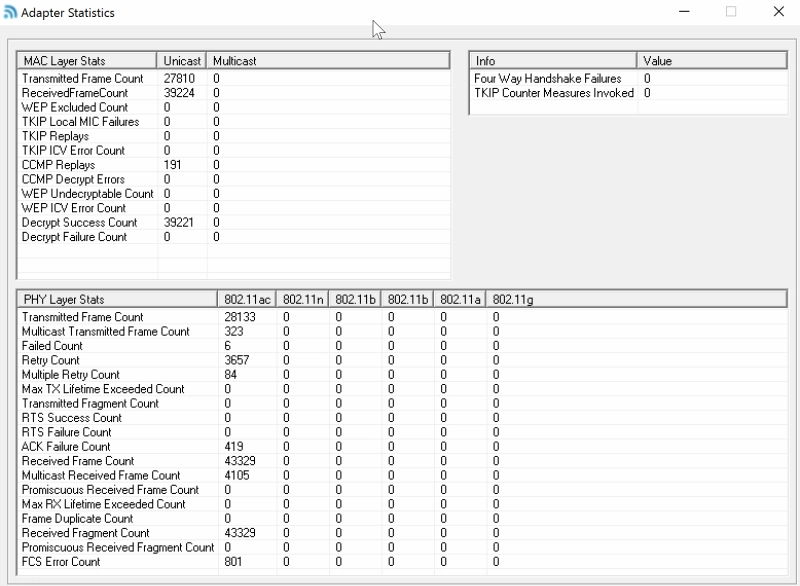This screenshot has height=586, width=800.
Task: Click the MAC Layer Stats column header
Action: coord(87,61)
